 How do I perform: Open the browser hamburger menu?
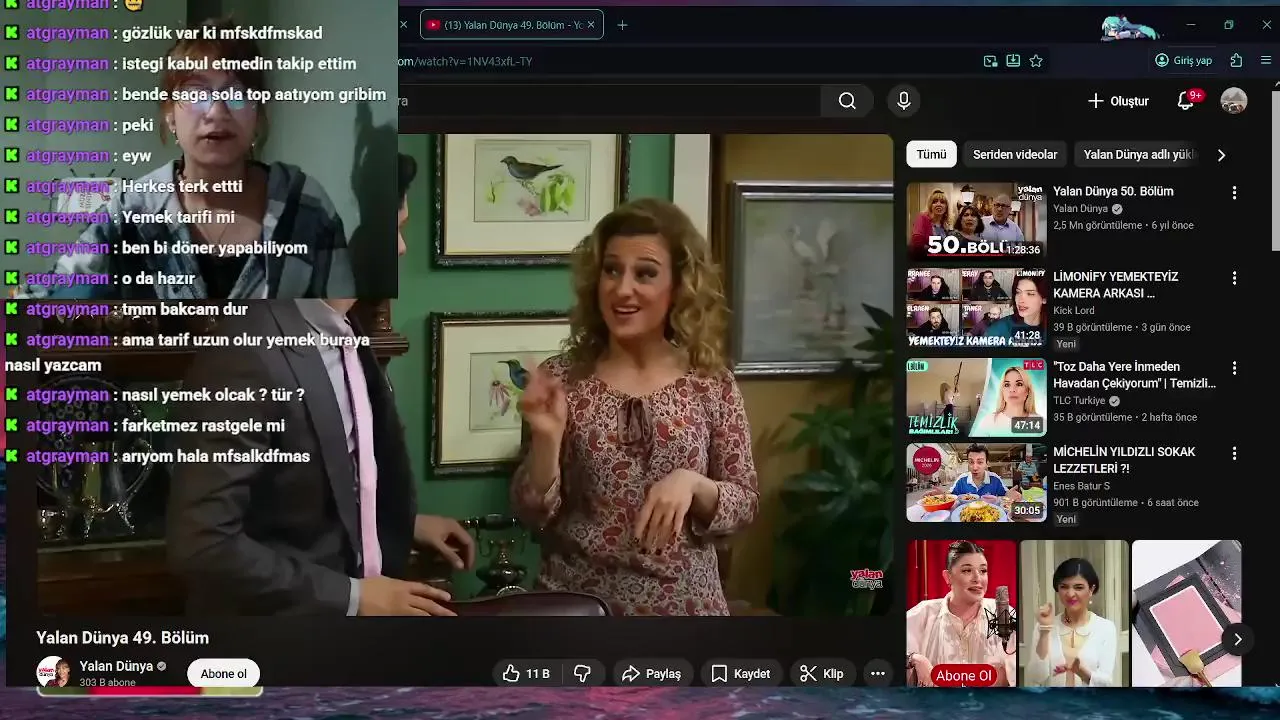pos(1266,60)
